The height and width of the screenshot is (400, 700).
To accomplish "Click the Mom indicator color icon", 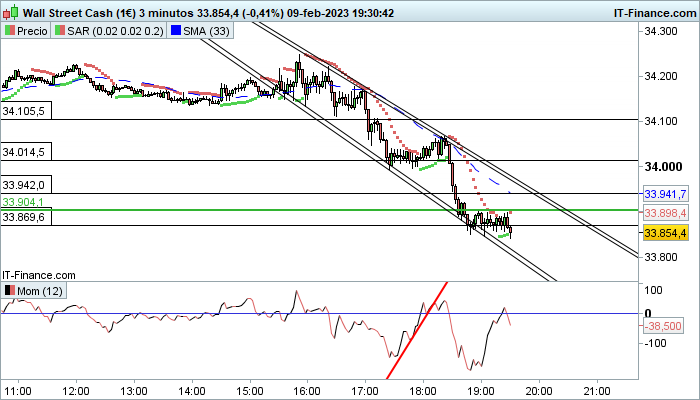I will coord(9,291).
